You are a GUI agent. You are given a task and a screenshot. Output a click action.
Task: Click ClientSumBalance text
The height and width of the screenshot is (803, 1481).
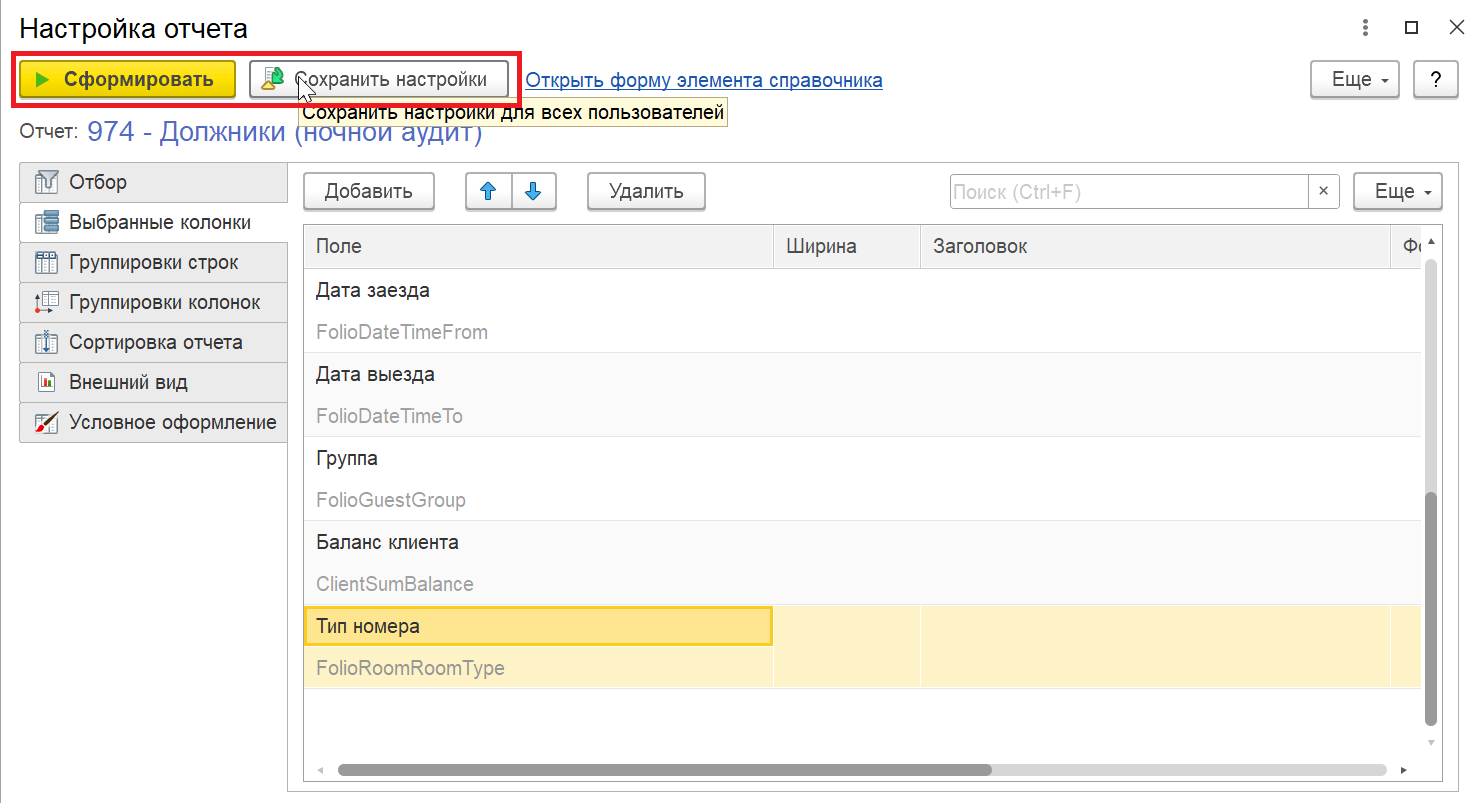(x=395, y=584)
